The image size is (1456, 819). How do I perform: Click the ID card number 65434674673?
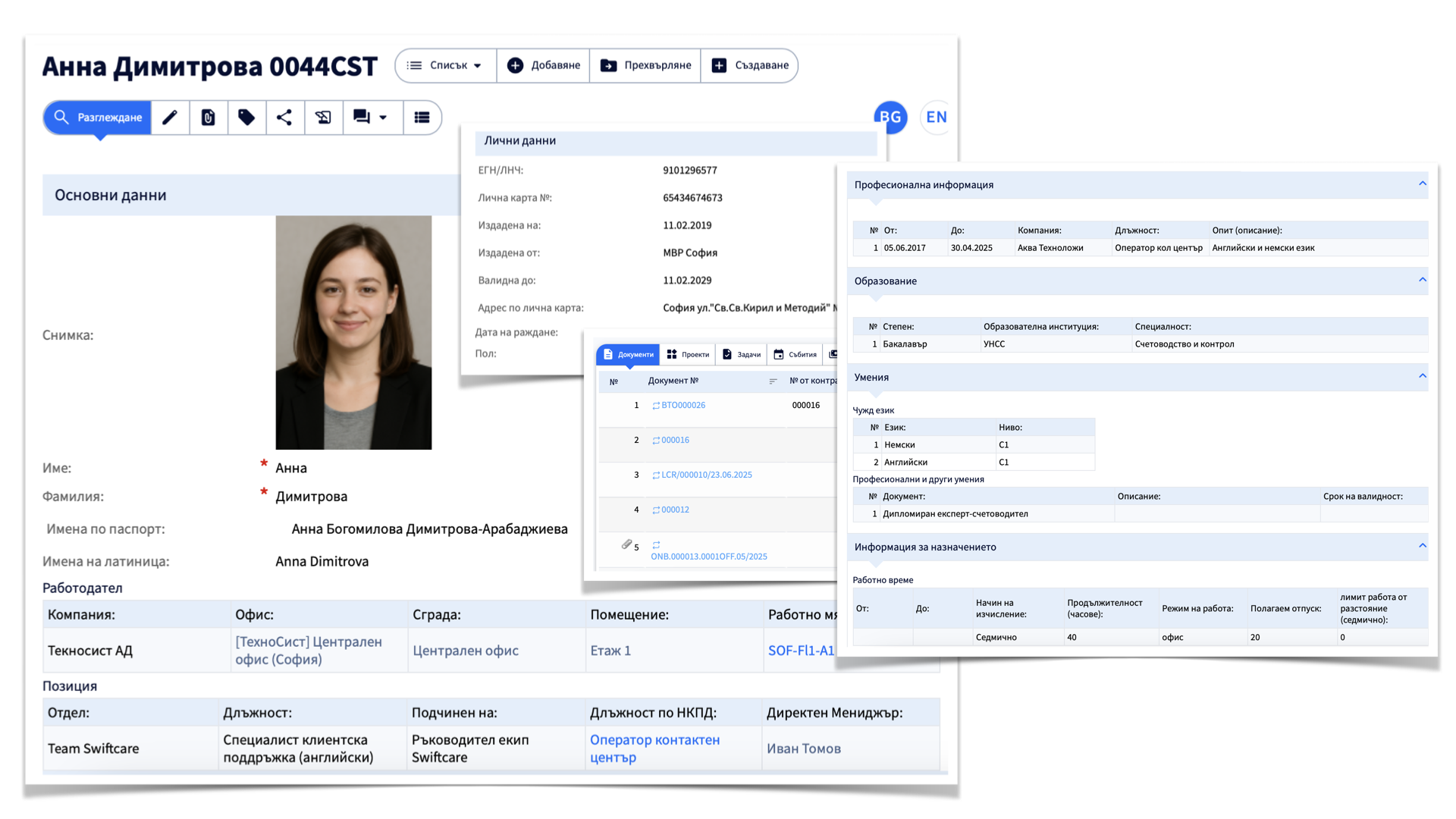692,198
